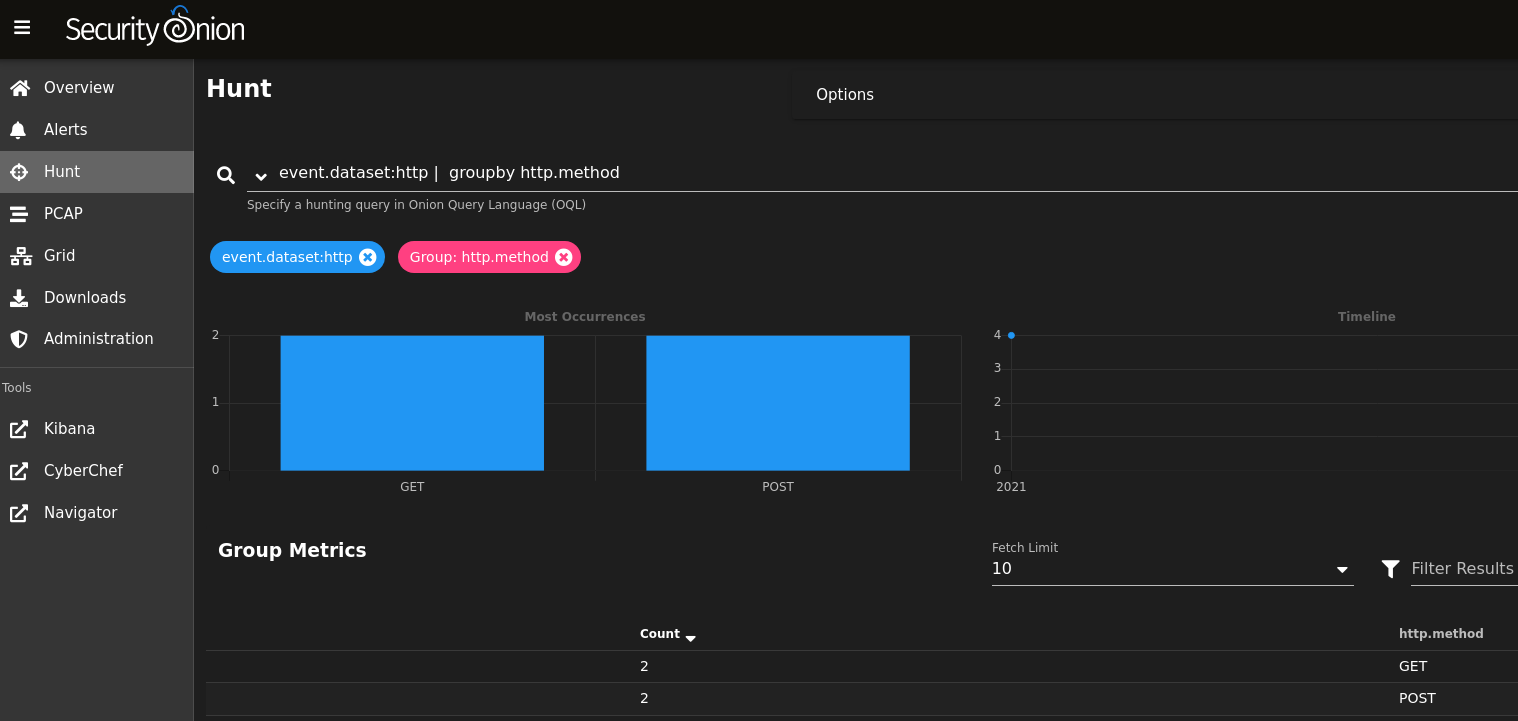Click the Downloads arrow icon

tap(19, 298)
